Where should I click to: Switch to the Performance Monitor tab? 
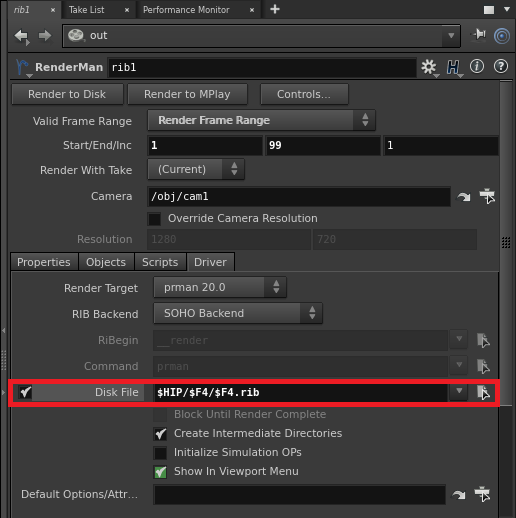point(186,10)
